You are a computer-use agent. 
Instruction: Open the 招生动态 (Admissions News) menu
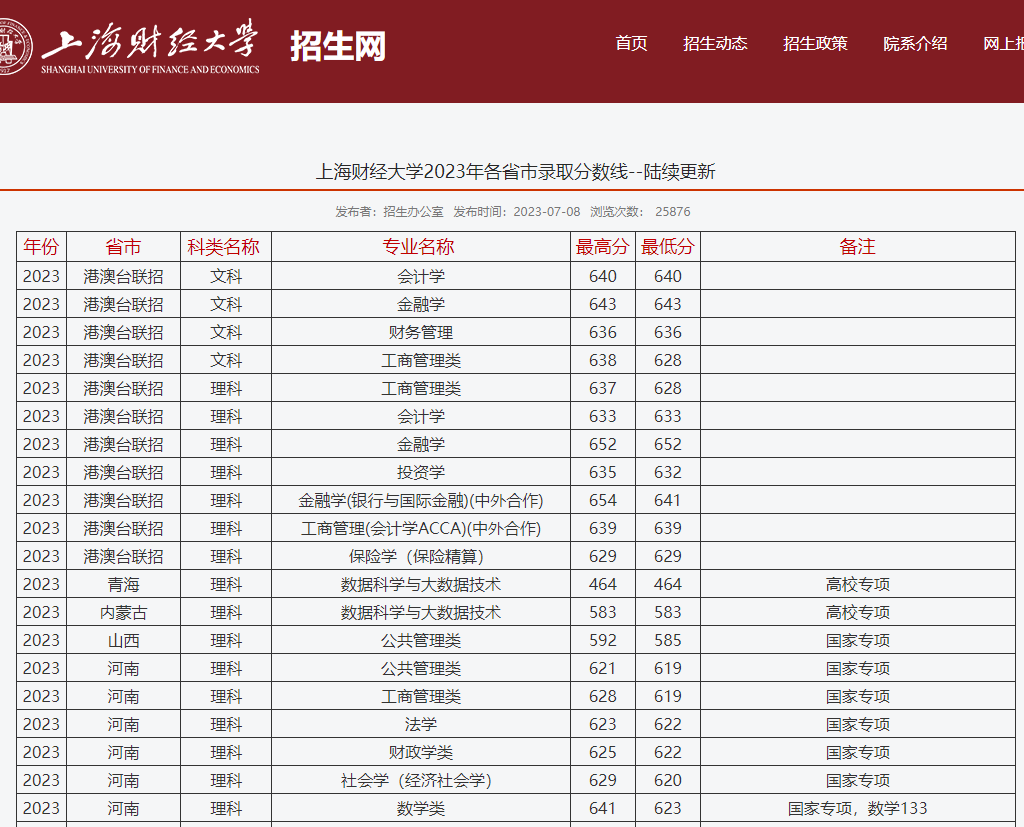(716, 44)
